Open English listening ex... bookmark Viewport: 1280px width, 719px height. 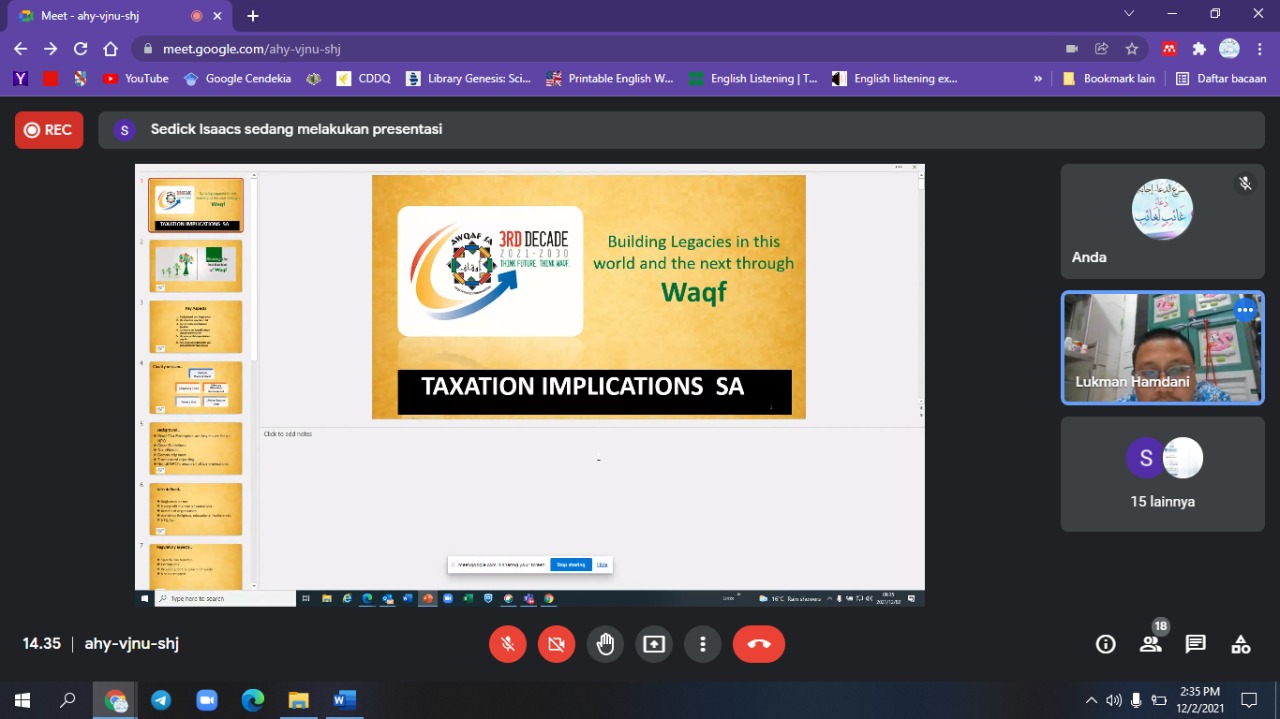895,78
